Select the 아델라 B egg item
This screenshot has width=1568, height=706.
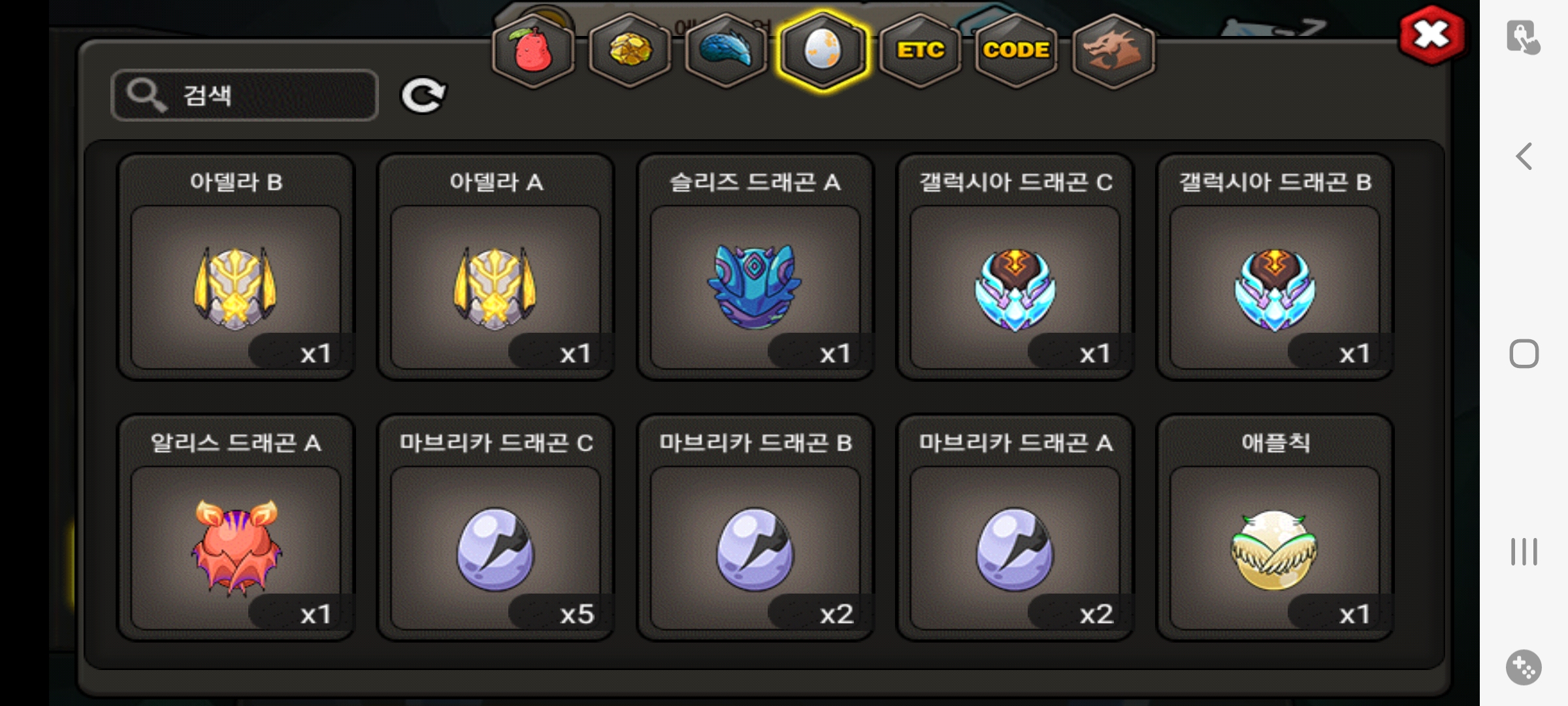236,267
